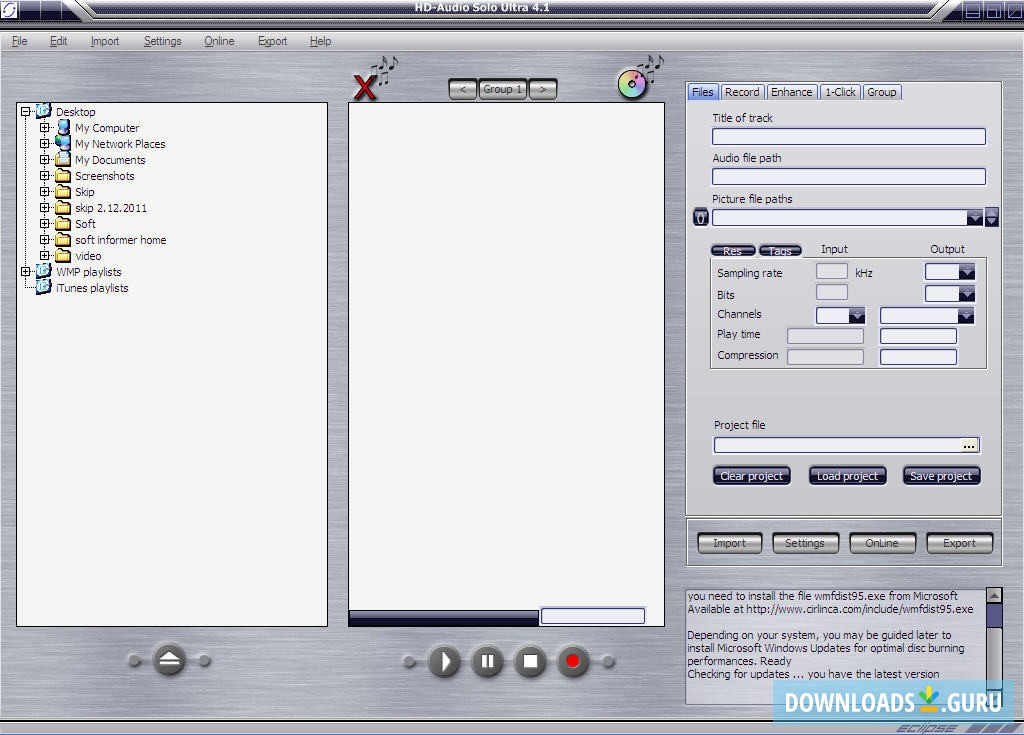Click the picture paths up/down stepper
The image size is (1024, 735).
click(x=991, y=217)
